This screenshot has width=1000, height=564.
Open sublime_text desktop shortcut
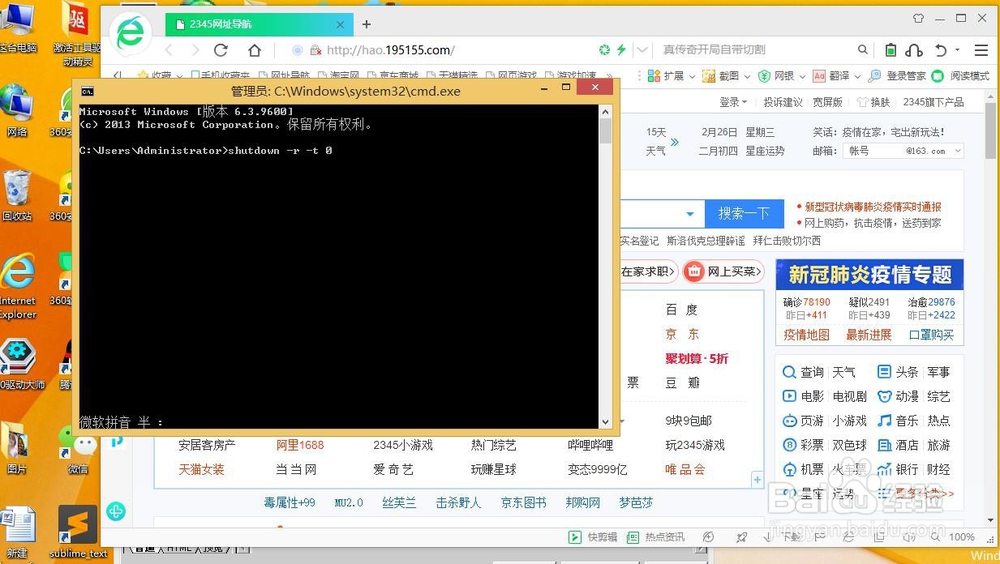pos(78,531)
